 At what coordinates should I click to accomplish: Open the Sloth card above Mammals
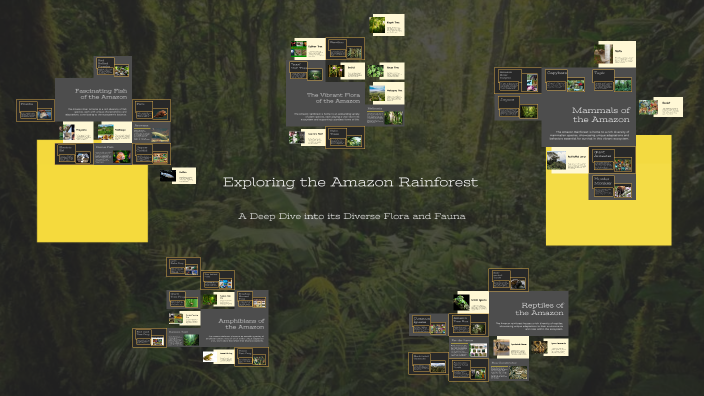tap(615, 54)
